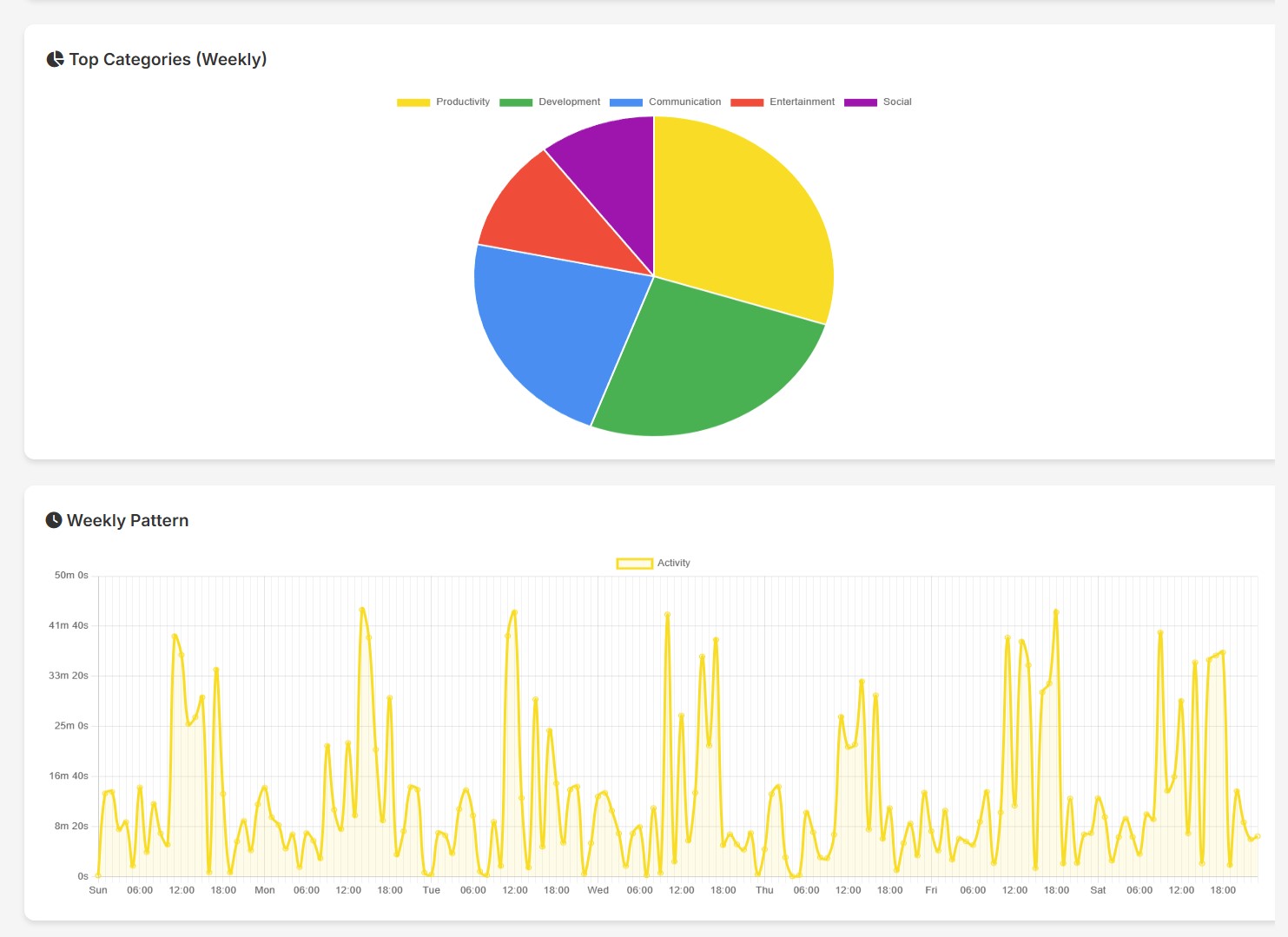Viewport: 1288px width, 937px height.
Task: Click the red Entertainment legend swatch
Action: [x=747, y=102]
